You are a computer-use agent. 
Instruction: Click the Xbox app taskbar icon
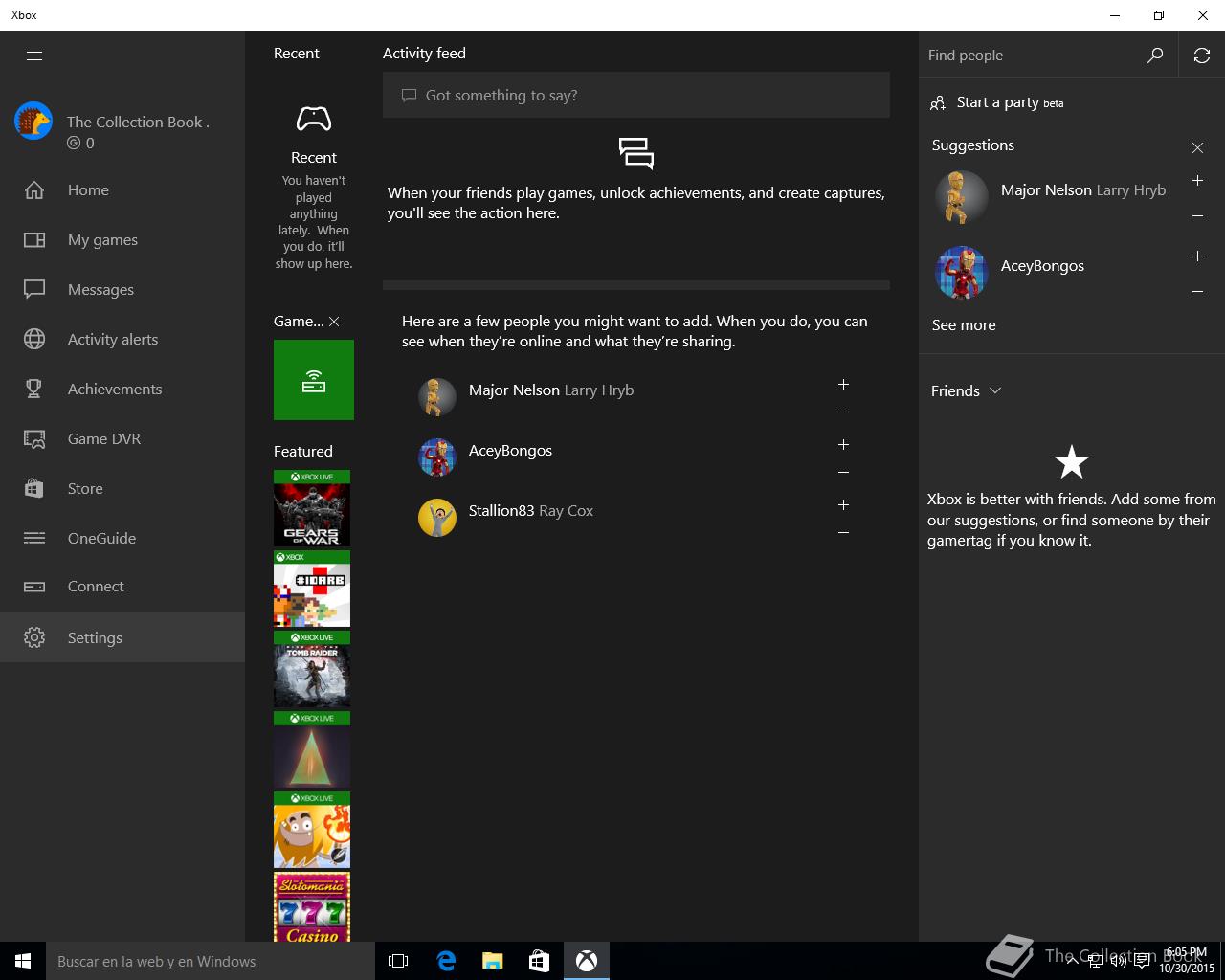coord(587,961)
